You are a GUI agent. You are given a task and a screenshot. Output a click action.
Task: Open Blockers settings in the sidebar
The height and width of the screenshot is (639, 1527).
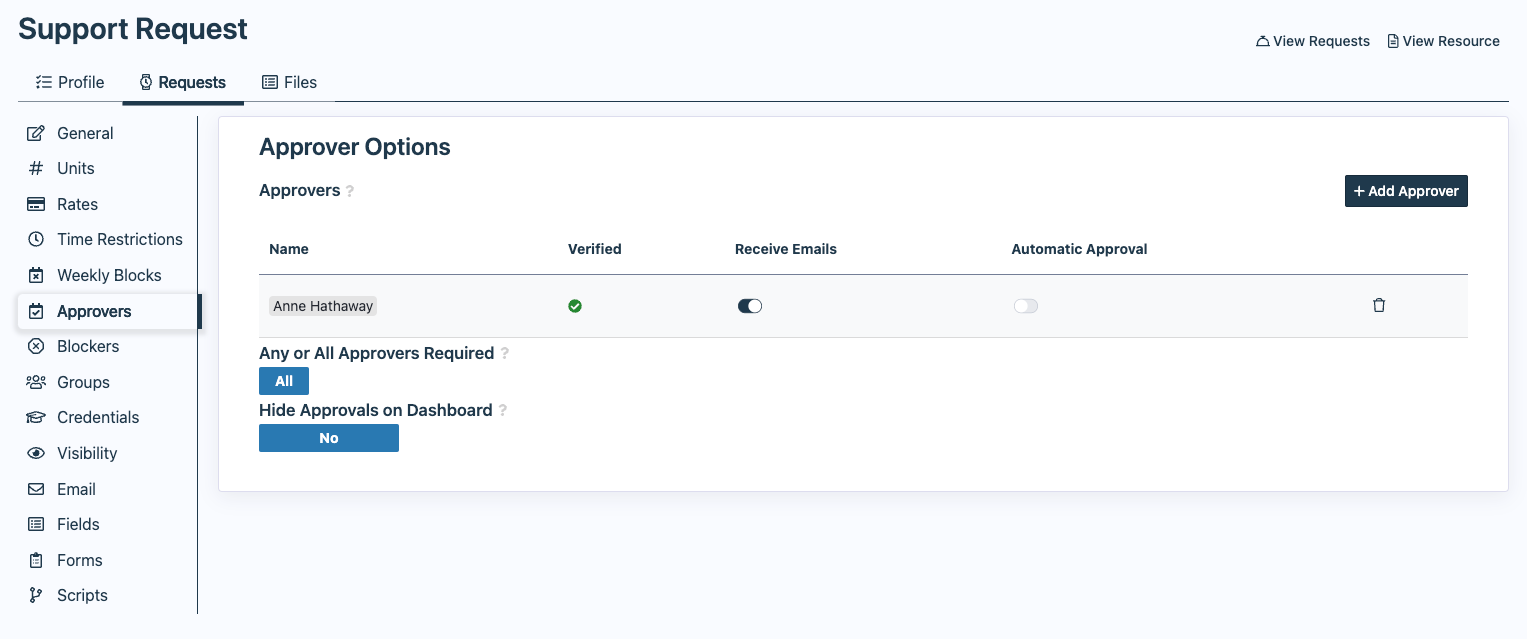pos(87,346)
